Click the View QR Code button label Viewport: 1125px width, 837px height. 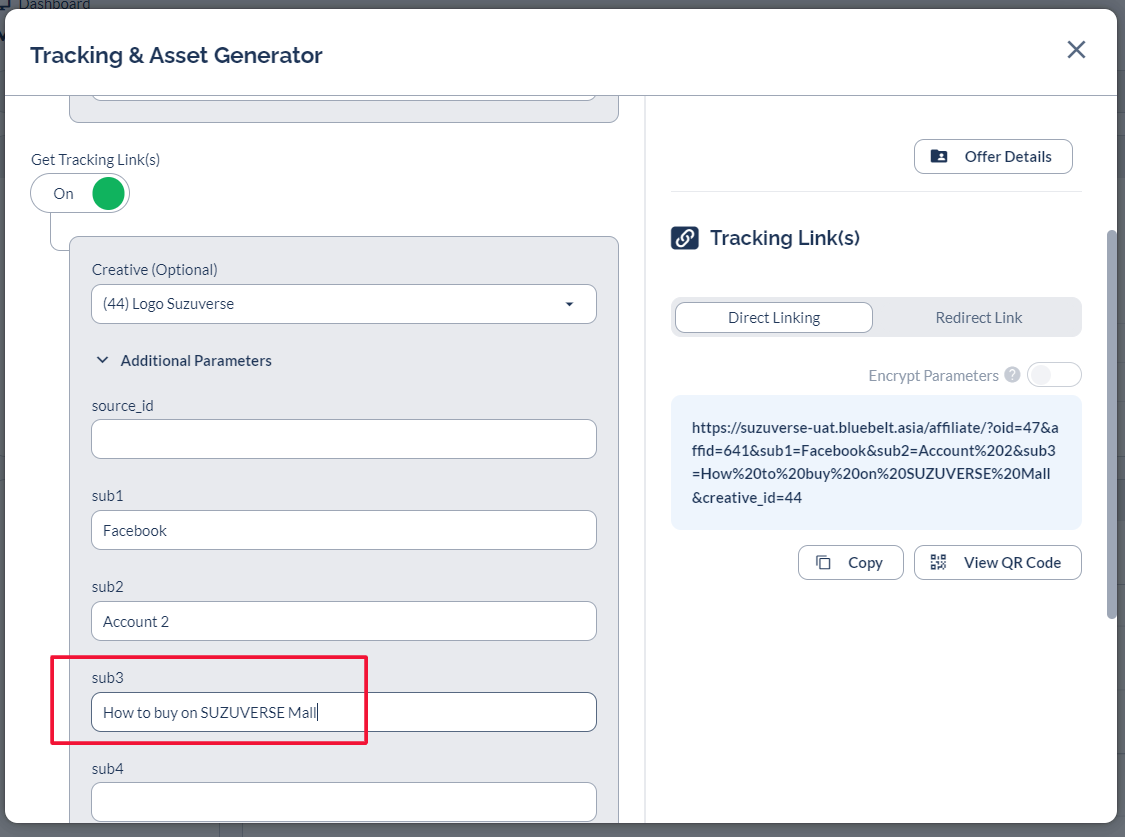tap(1012, 563)
